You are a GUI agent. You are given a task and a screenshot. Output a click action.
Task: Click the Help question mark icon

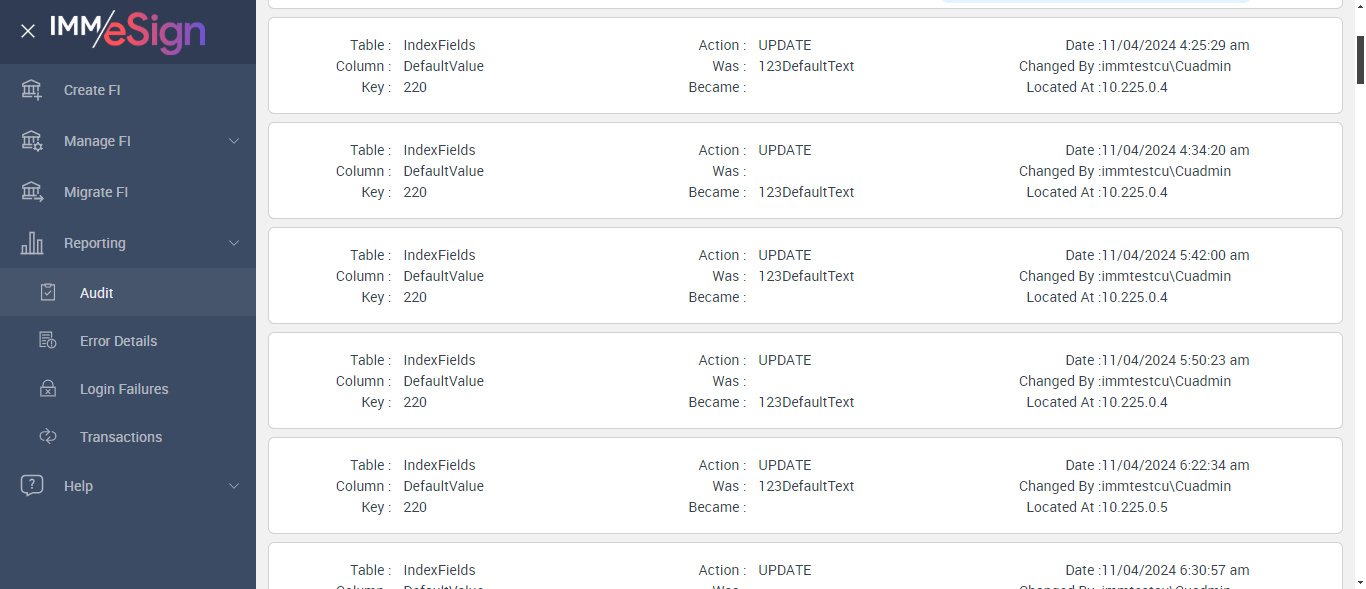(32, 486)
